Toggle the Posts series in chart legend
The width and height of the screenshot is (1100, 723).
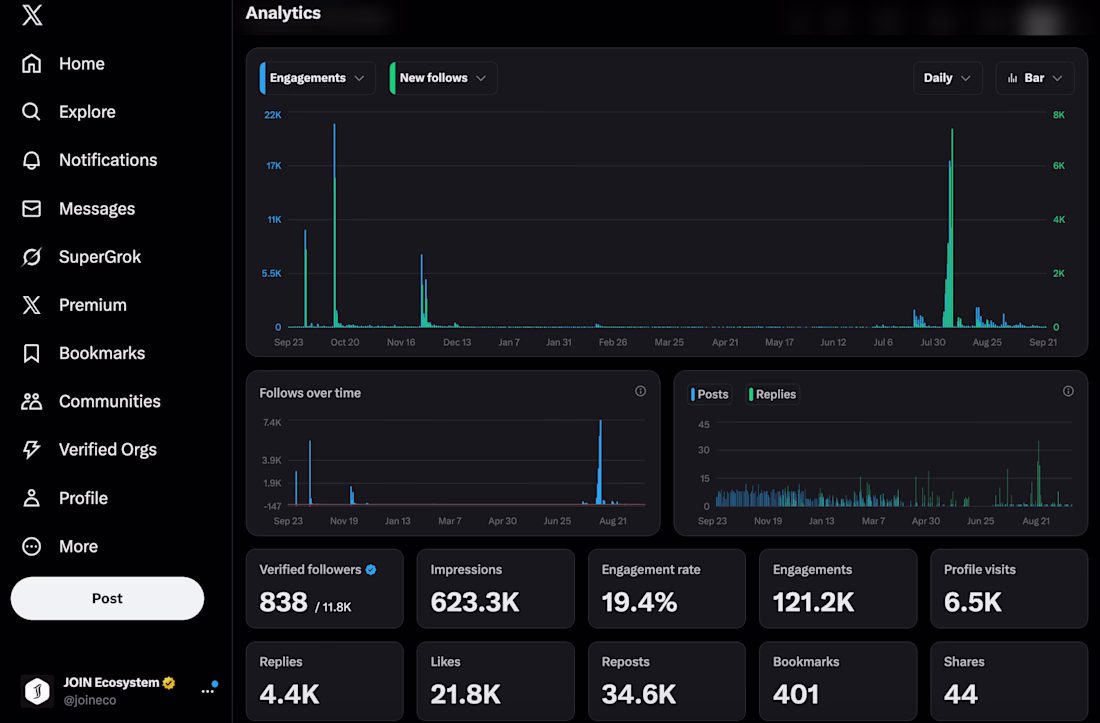(710, 394)
